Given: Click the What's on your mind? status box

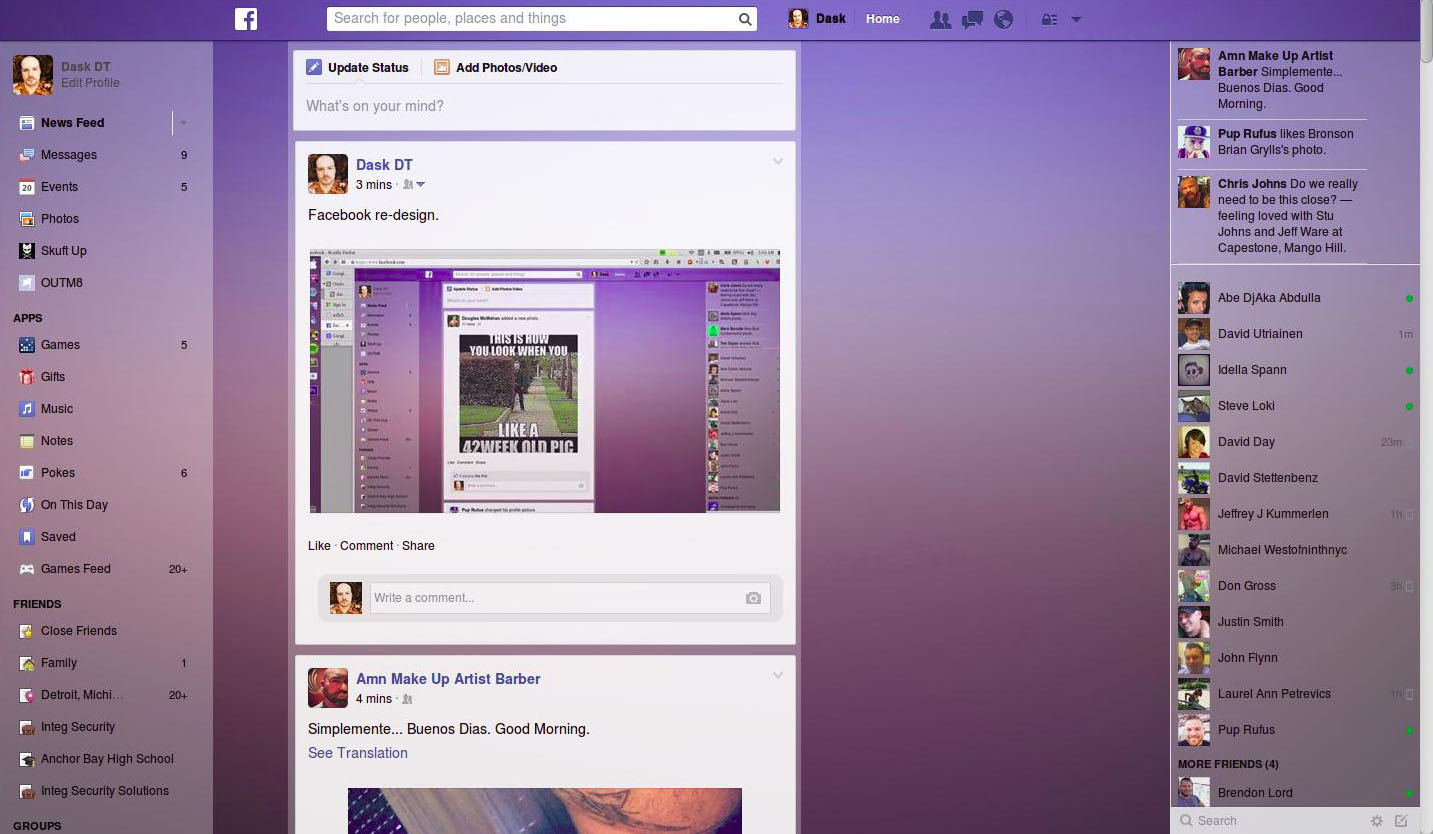Looking at the screenshot, I should tap(545, 106).
